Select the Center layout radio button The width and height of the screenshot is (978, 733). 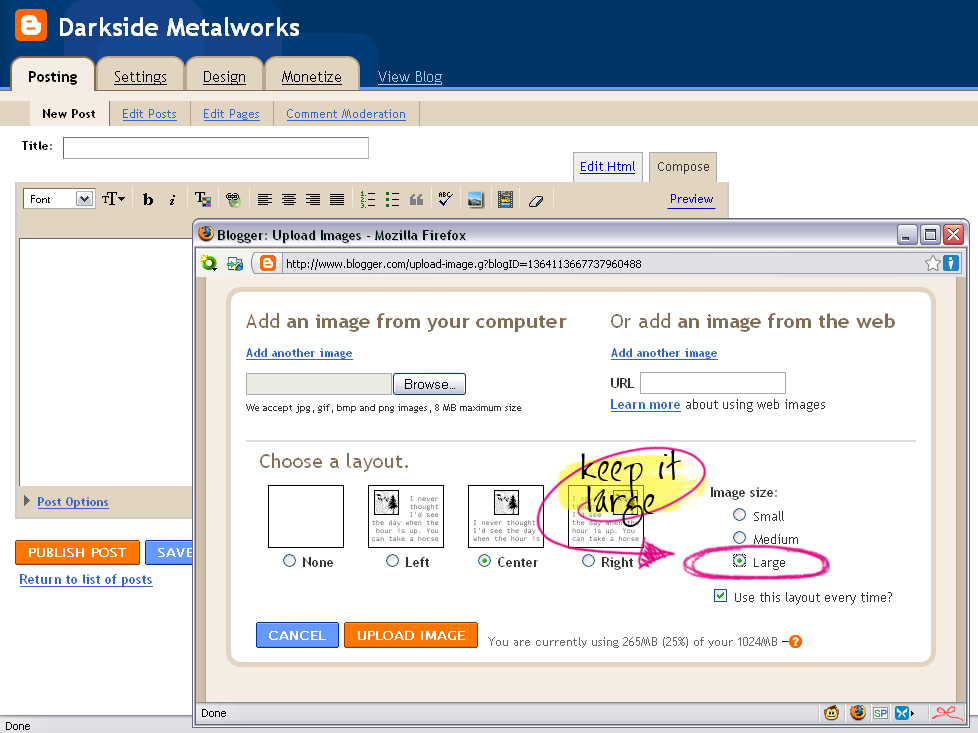pos(484,561)
